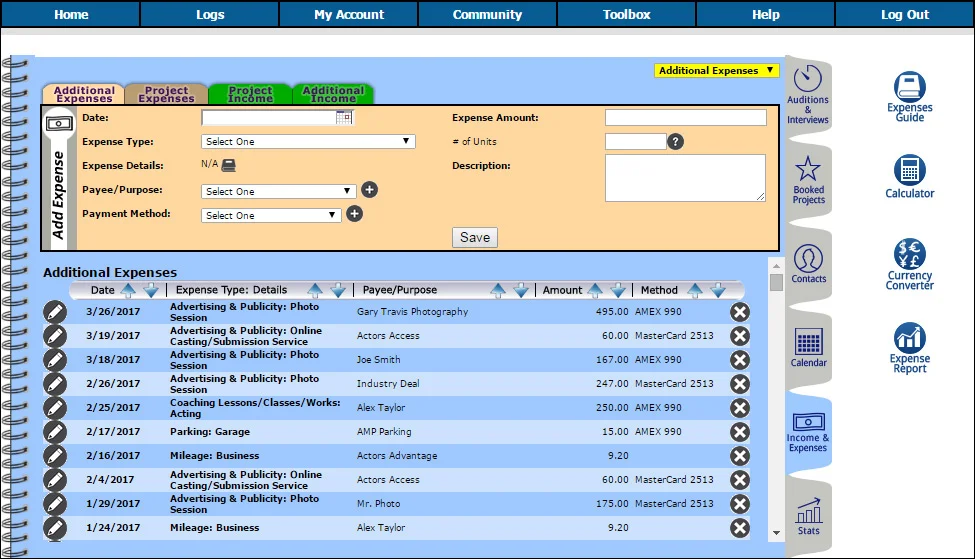Switch to the Project Income tab

(250, 95)
